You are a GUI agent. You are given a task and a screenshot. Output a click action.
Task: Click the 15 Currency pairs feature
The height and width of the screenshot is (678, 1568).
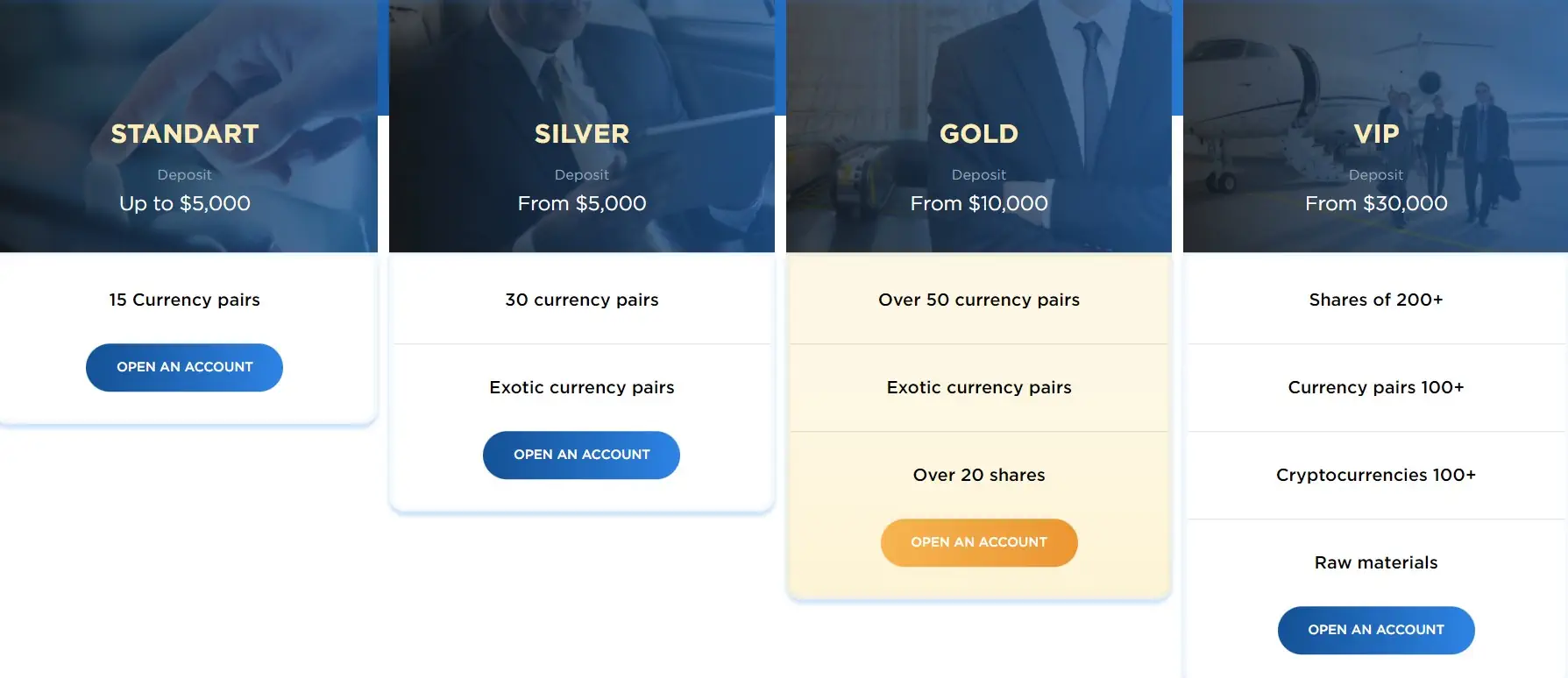coord(185,300)
